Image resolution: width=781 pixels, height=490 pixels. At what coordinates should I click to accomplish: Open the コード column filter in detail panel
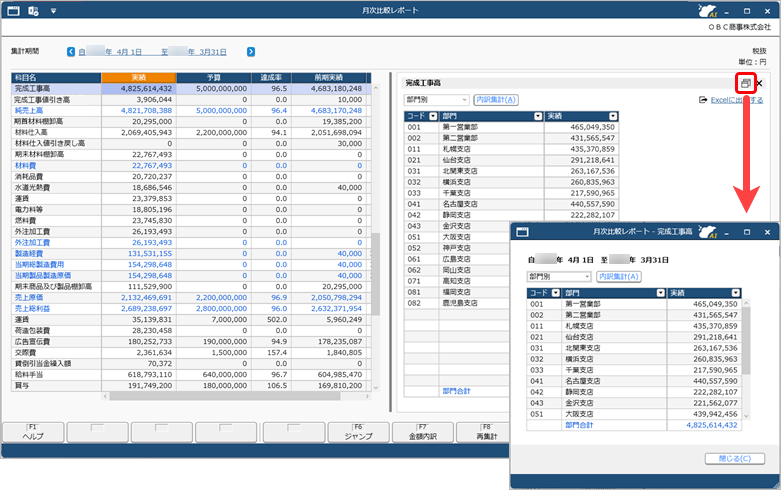tap(433, 116)
